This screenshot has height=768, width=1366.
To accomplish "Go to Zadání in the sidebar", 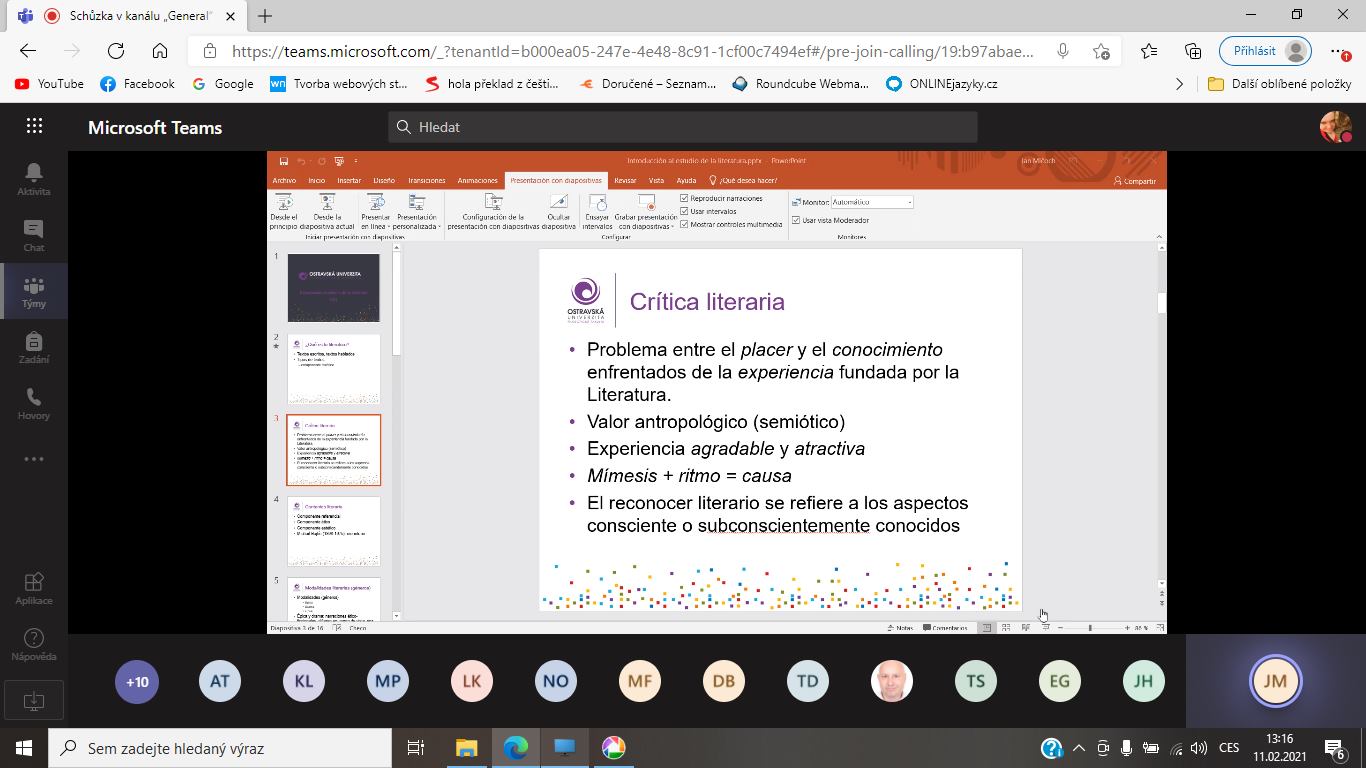I will pyautogui.click(x=34, y=347).
